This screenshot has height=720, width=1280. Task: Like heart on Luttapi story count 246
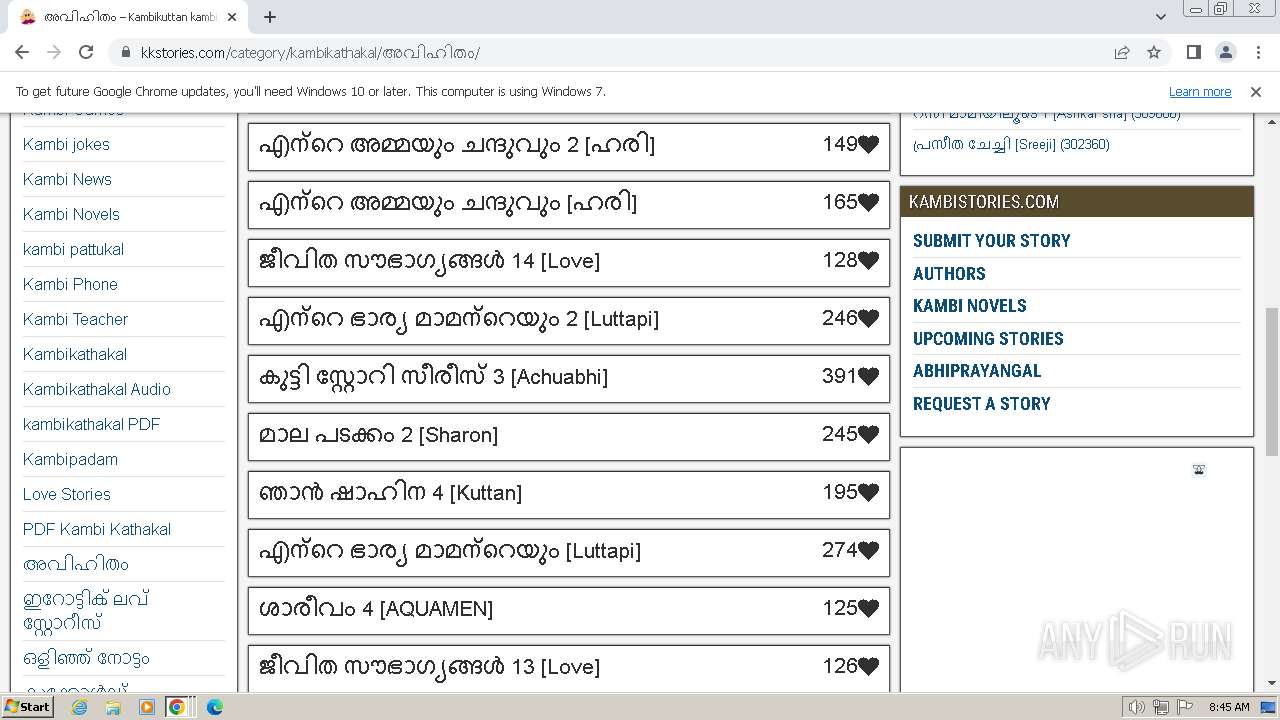pyautogui.click(x=868, y=318)
